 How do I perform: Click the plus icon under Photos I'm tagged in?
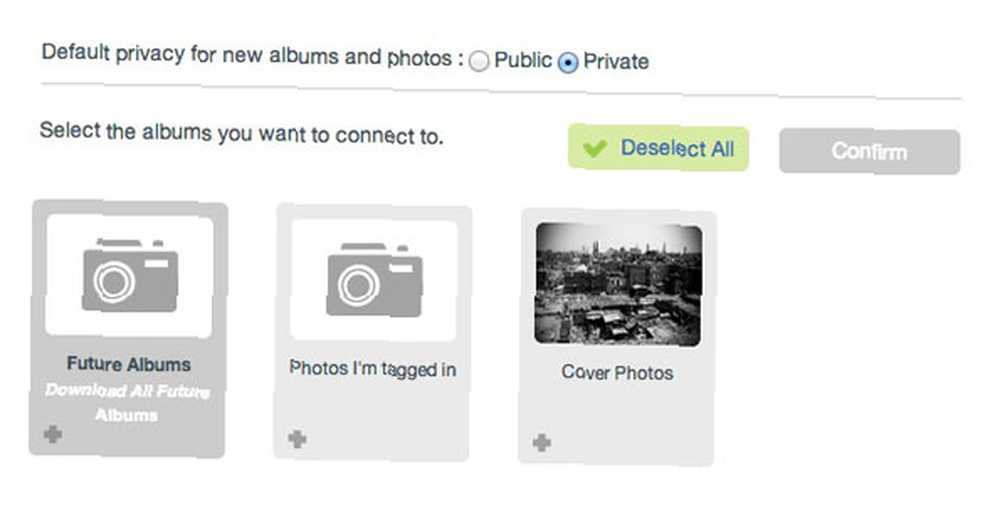(x=297, y=439)
